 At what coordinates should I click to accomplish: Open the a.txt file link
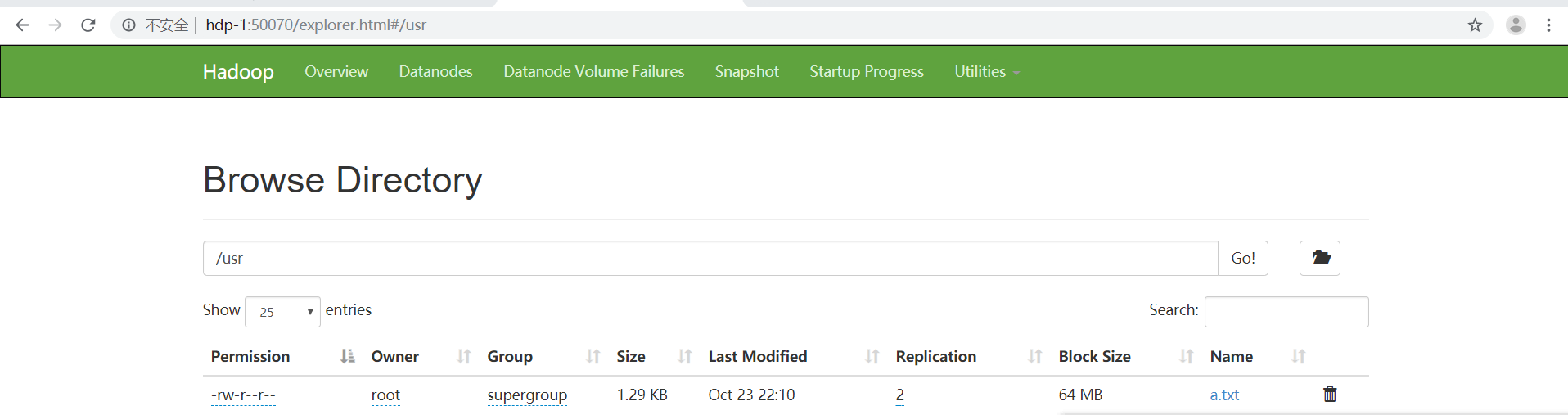click(1224, 395)
